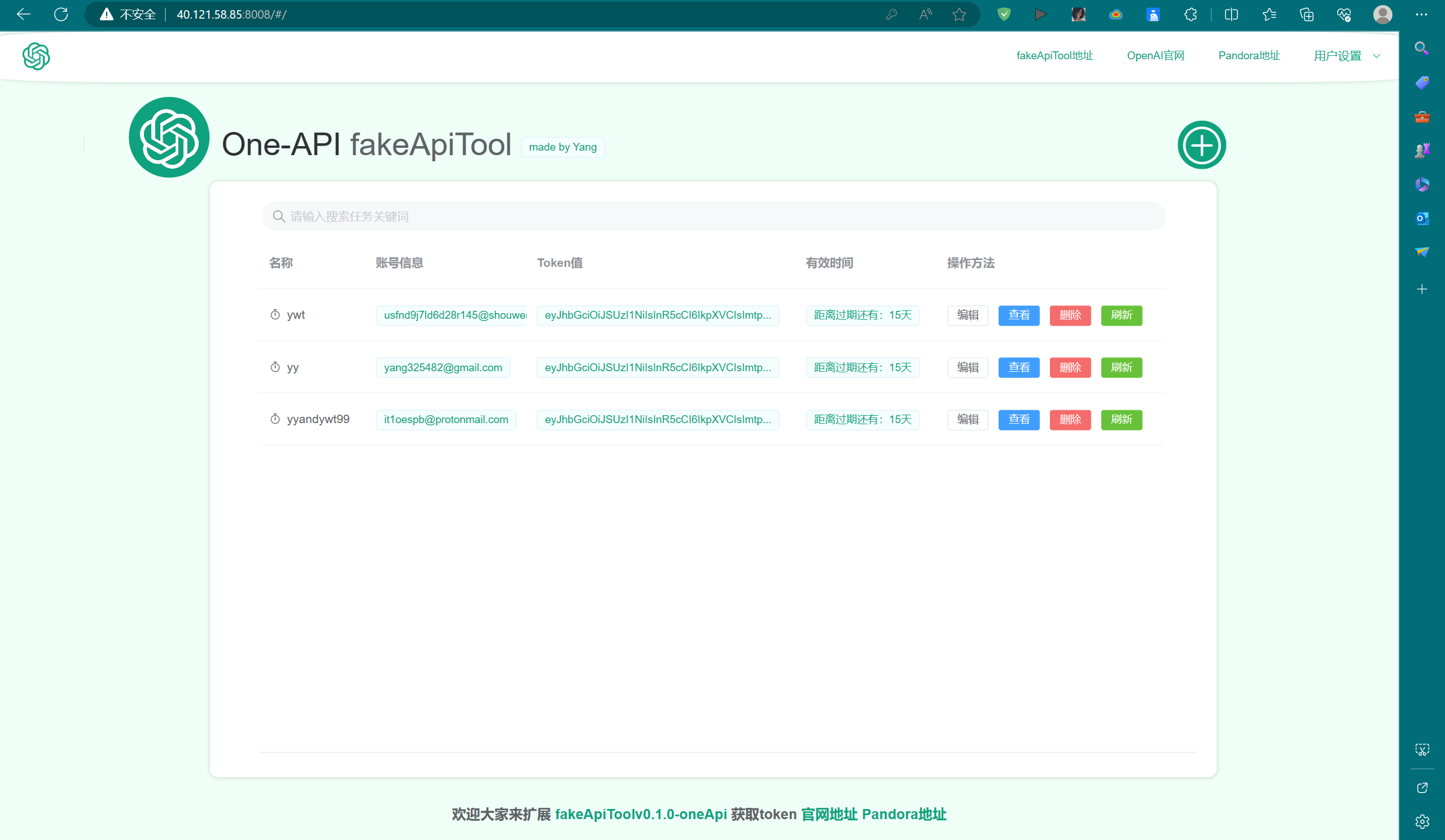Open Edge settings and more menu

click(1421, 14)
